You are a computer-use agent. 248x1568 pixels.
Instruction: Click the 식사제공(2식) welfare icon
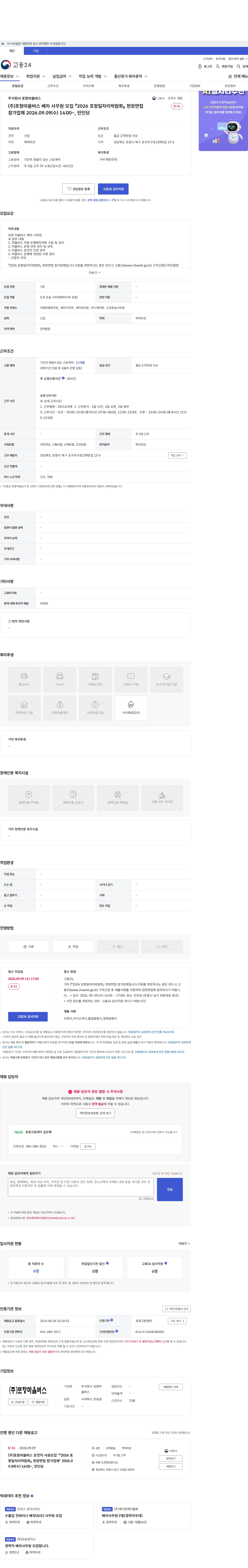pyautogui.click(x=131, y=708)
